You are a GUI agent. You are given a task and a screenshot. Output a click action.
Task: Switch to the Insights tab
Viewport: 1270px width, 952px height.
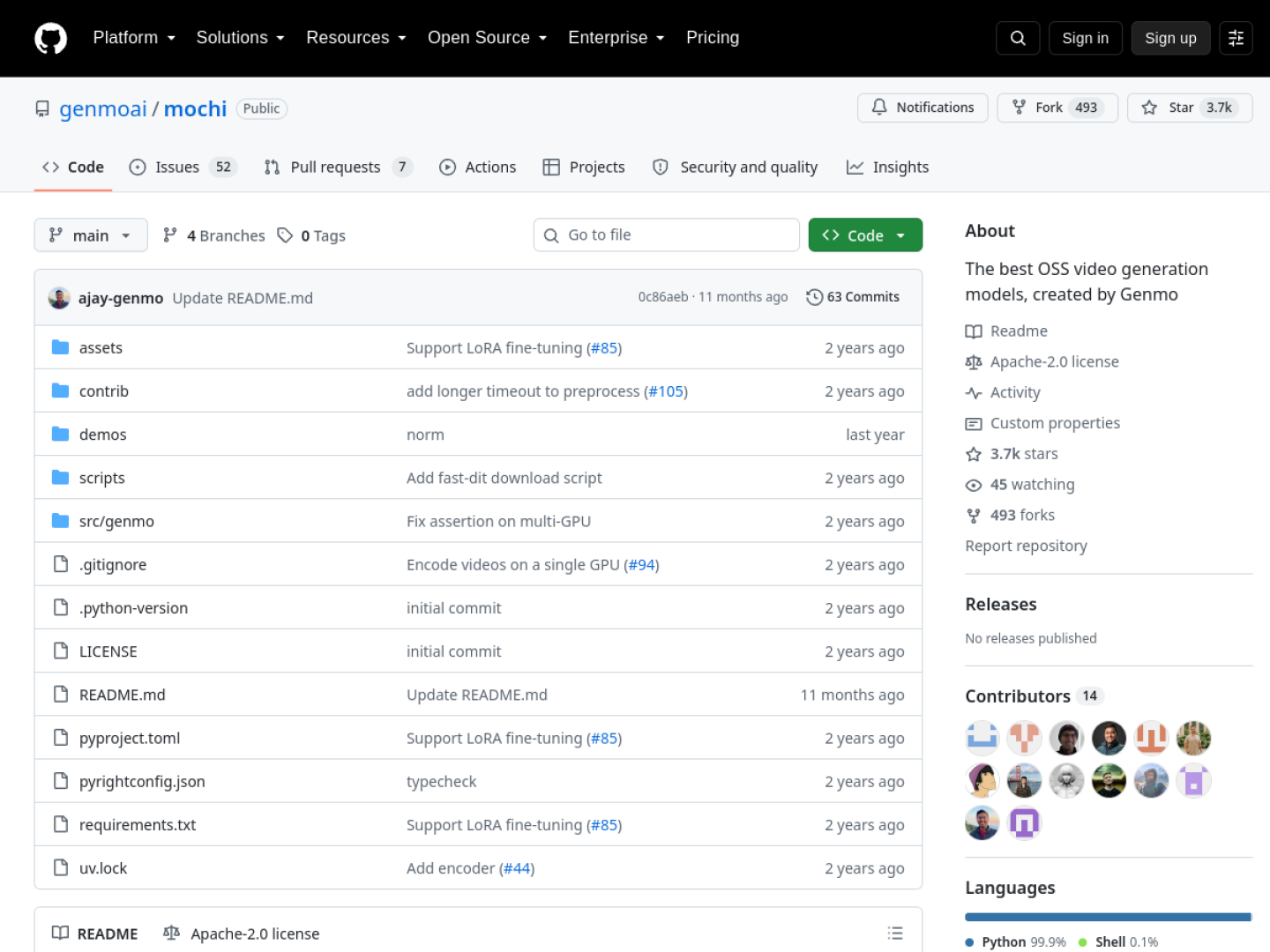887,167
